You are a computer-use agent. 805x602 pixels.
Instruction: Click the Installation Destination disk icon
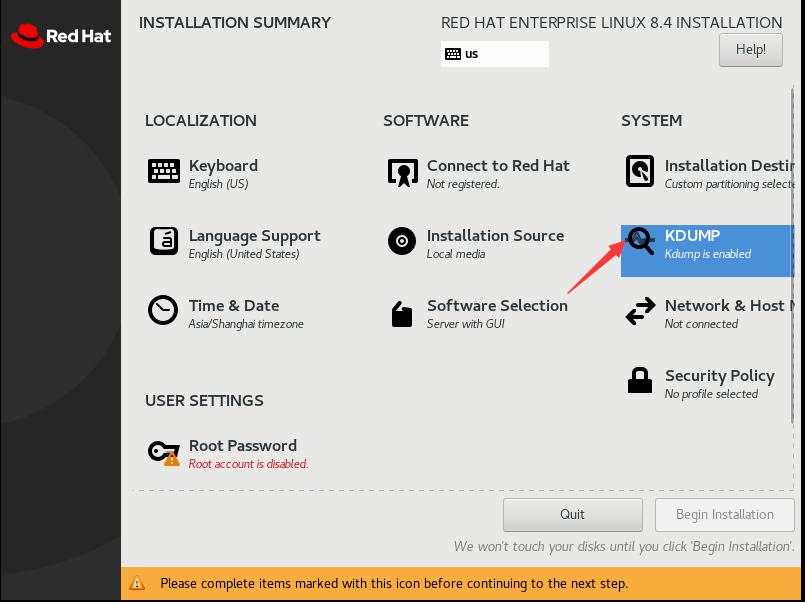click(640, 171)
